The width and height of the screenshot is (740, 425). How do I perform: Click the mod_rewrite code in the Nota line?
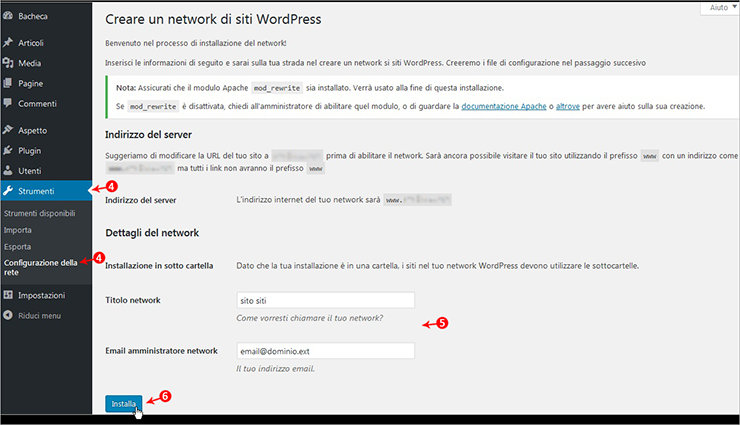277,88
